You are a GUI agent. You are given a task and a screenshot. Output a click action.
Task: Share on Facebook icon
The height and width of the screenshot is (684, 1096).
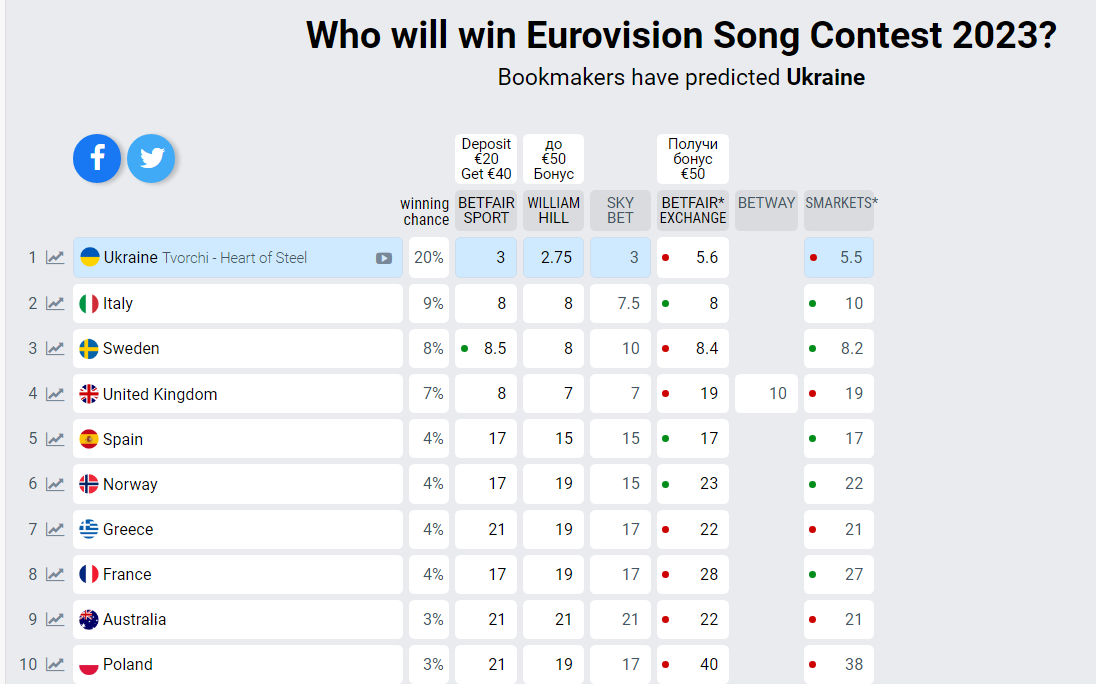coord(97,158)
